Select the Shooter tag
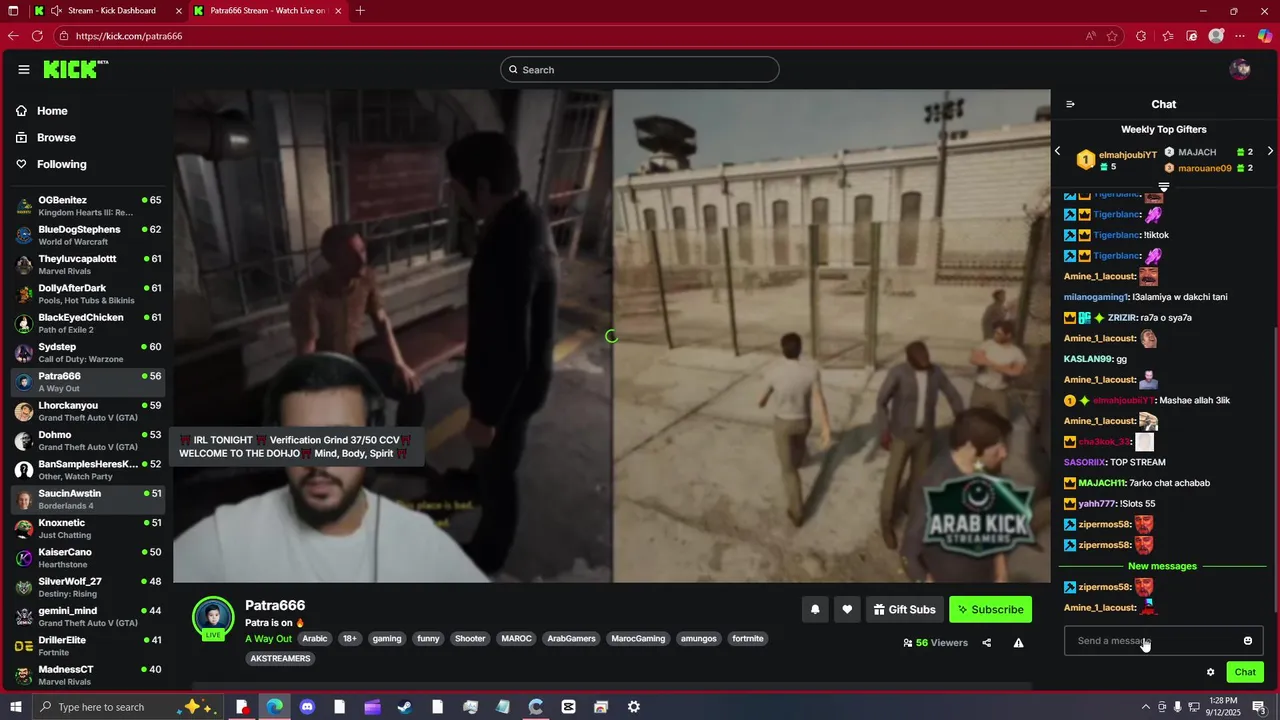The width and height of the screenshot is (1280, 720). tap(470, 639)
